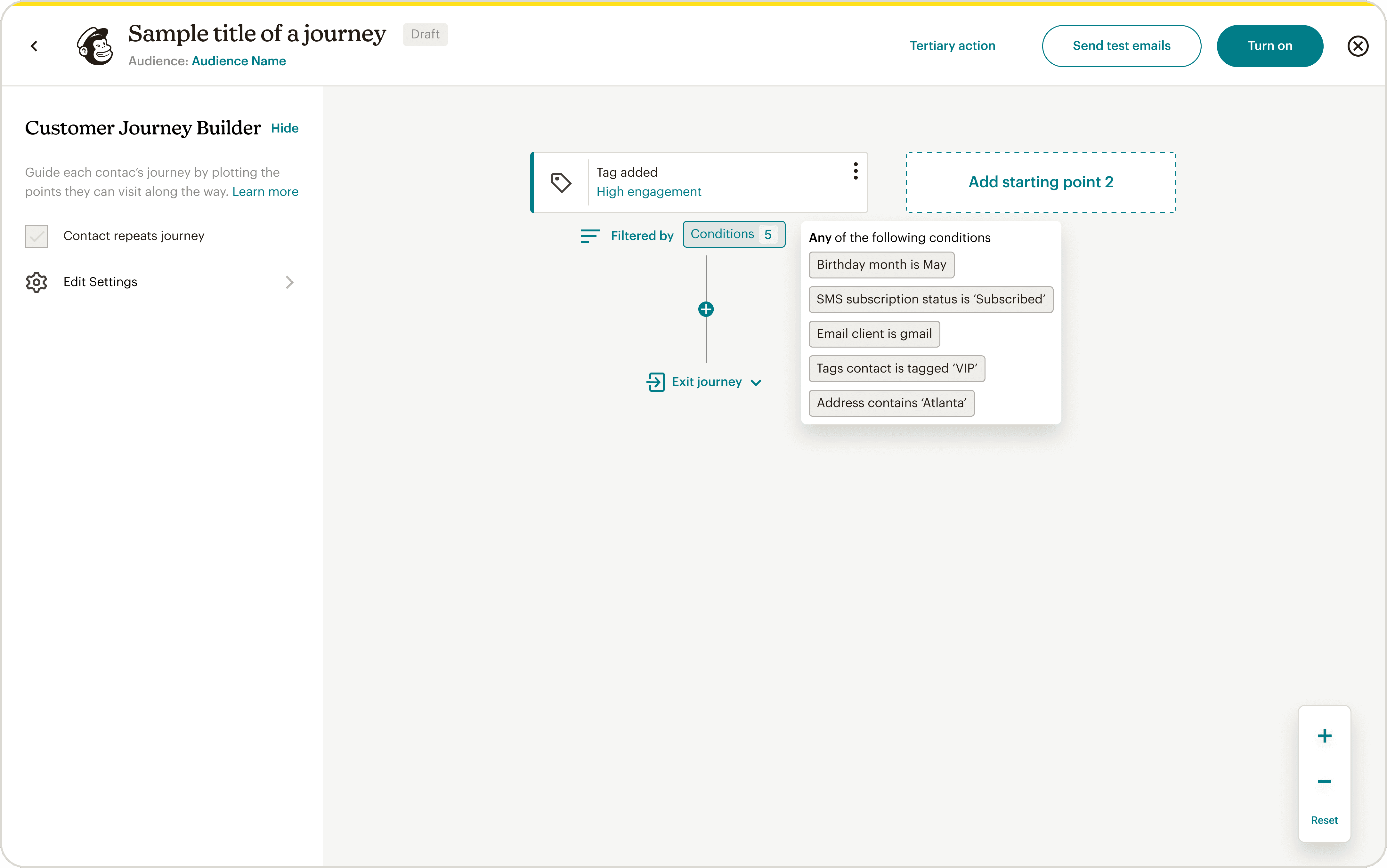Expand Edit Settings chevron
This screenshot has height=868, width=1387.
(x=289, y=282)
